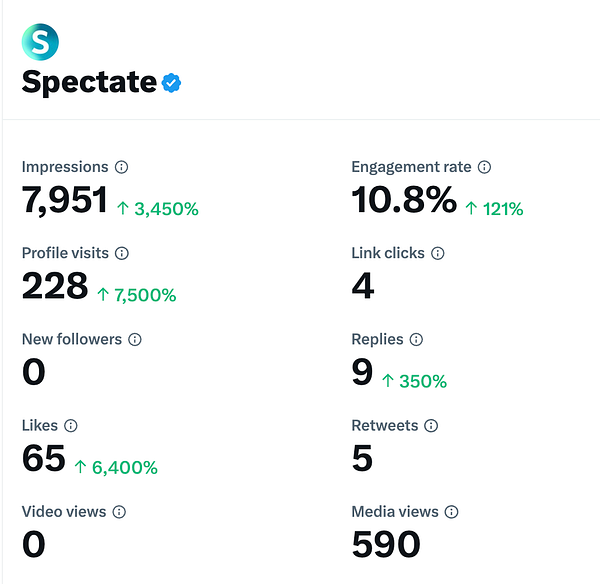600x584 pixels.
Task: Click the 3,450% impressions increase indicator
Action: click(157, 209)
